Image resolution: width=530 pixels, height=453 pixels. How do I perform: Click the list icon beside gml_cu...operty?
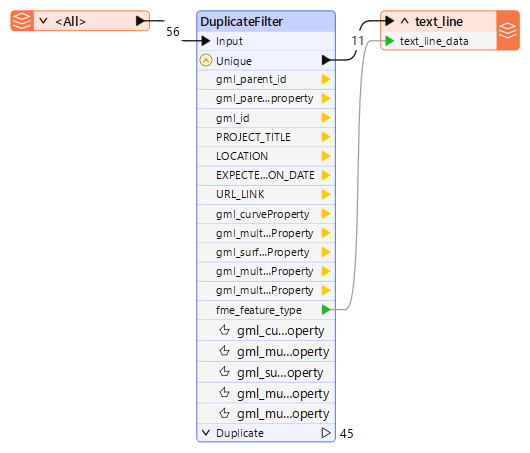pyautogui.click(x=224, y=330)
